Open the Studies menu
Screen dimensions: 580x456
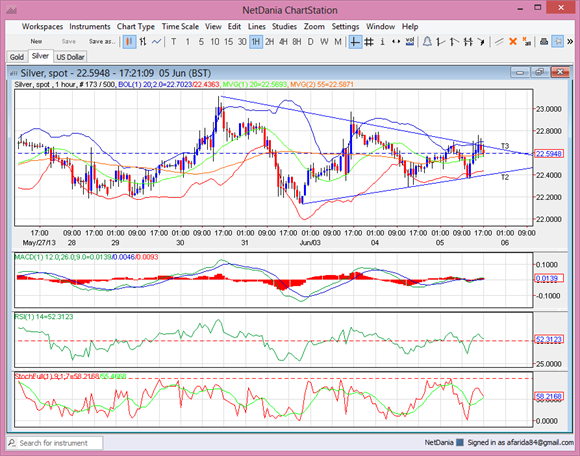tap(284, 27)
